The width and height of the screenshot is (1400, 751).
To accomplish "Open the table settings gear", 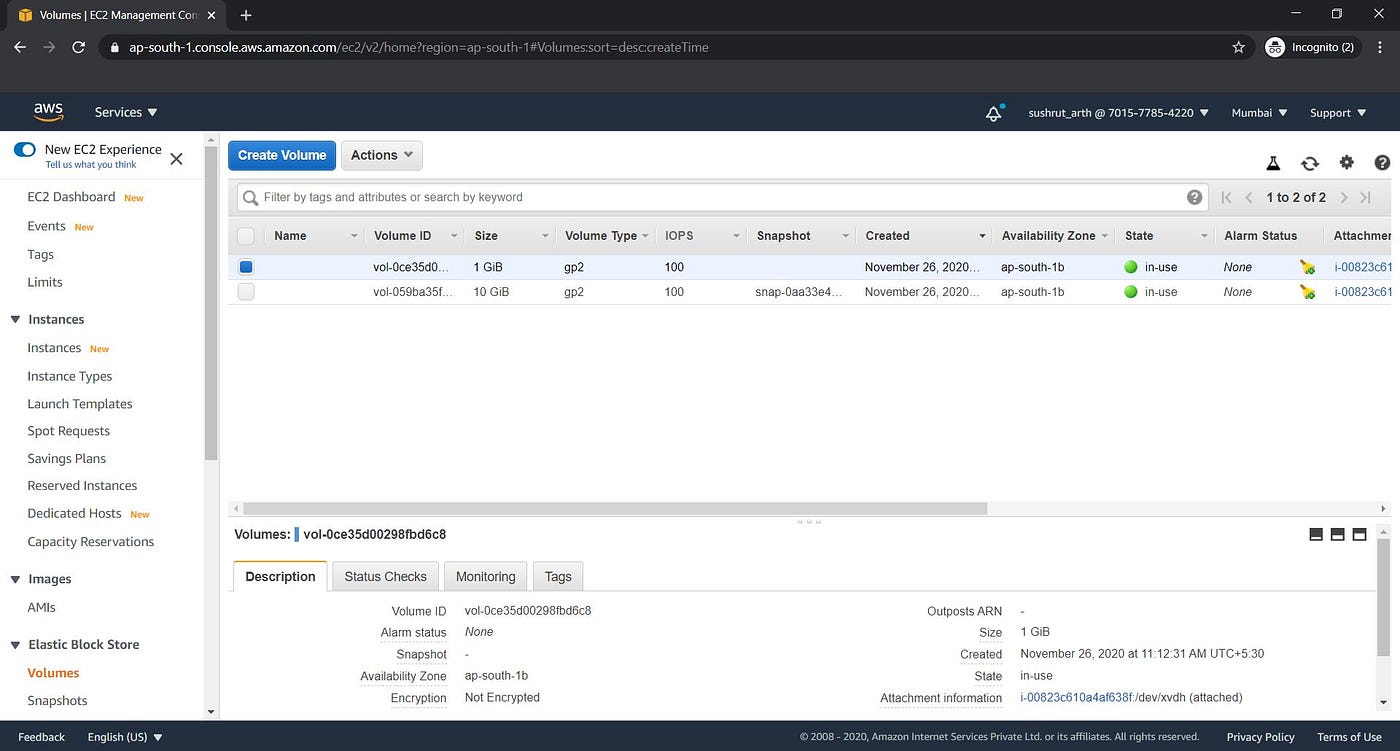I will pos(1346,163).
